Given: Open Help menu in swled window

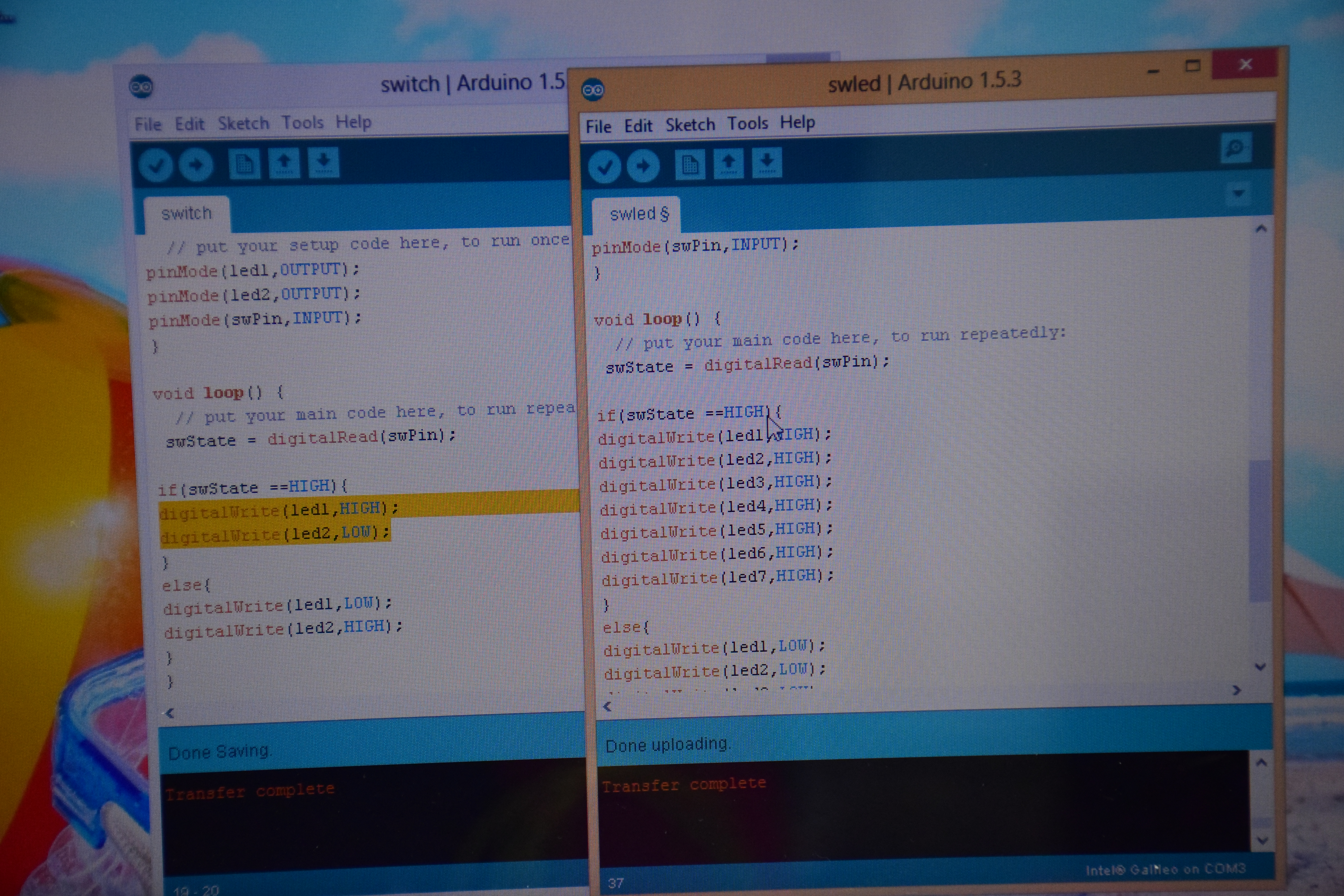Looking at the screenshot, I should pyautogui.click(x=797, y=122).
